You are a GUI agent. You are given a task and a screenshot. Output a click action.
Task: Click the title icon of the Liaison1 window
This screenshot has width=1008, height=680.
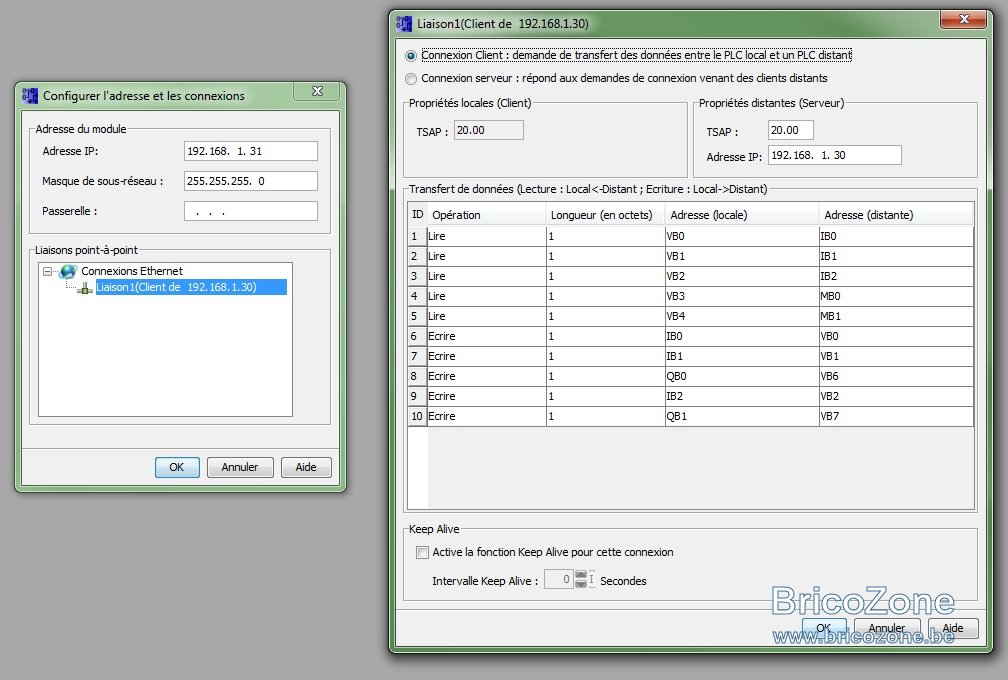404,24
